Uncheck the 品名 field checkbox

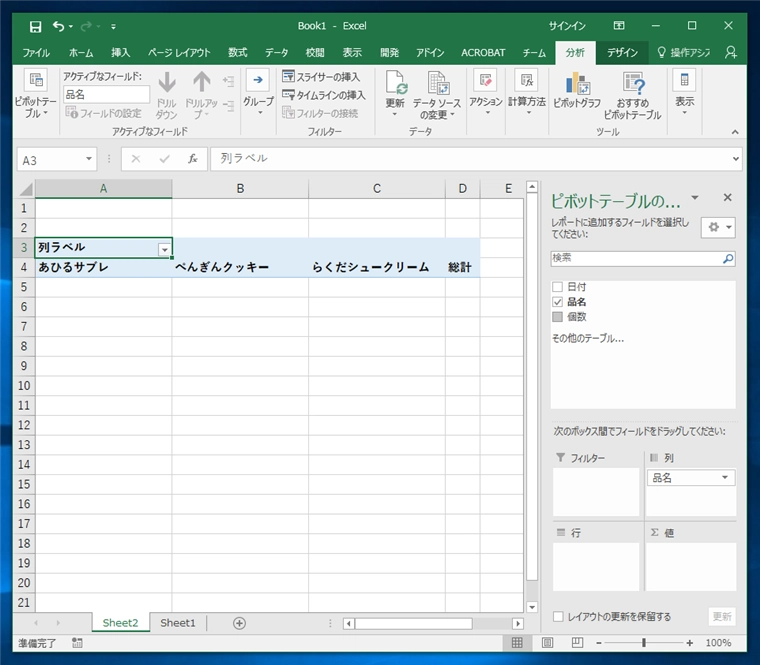pyautogui.click(x=558, y=302)
